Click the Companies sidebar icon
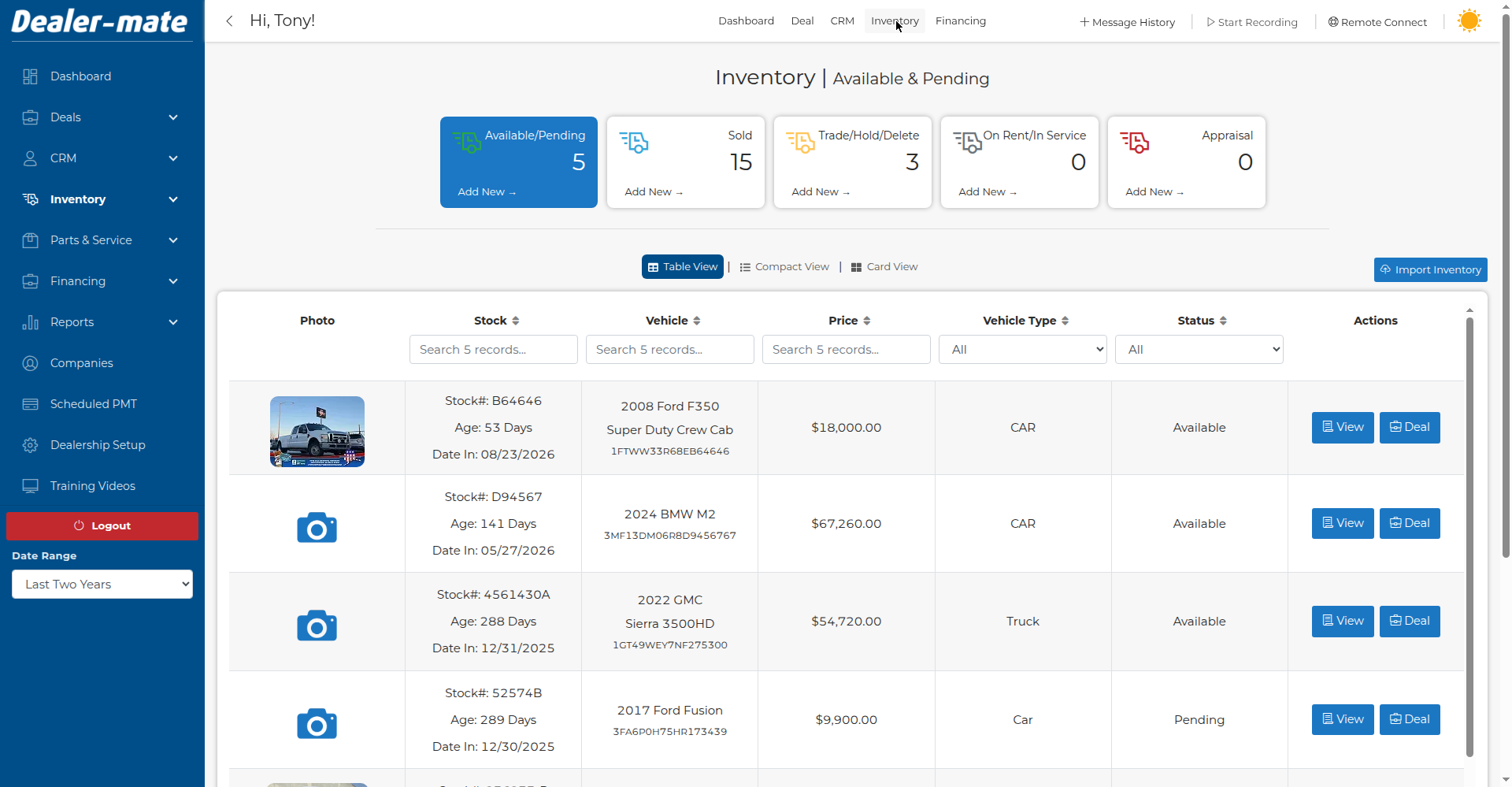This screenshot has height=787, width=1512. pyautogui.click(x=30, y=363)
